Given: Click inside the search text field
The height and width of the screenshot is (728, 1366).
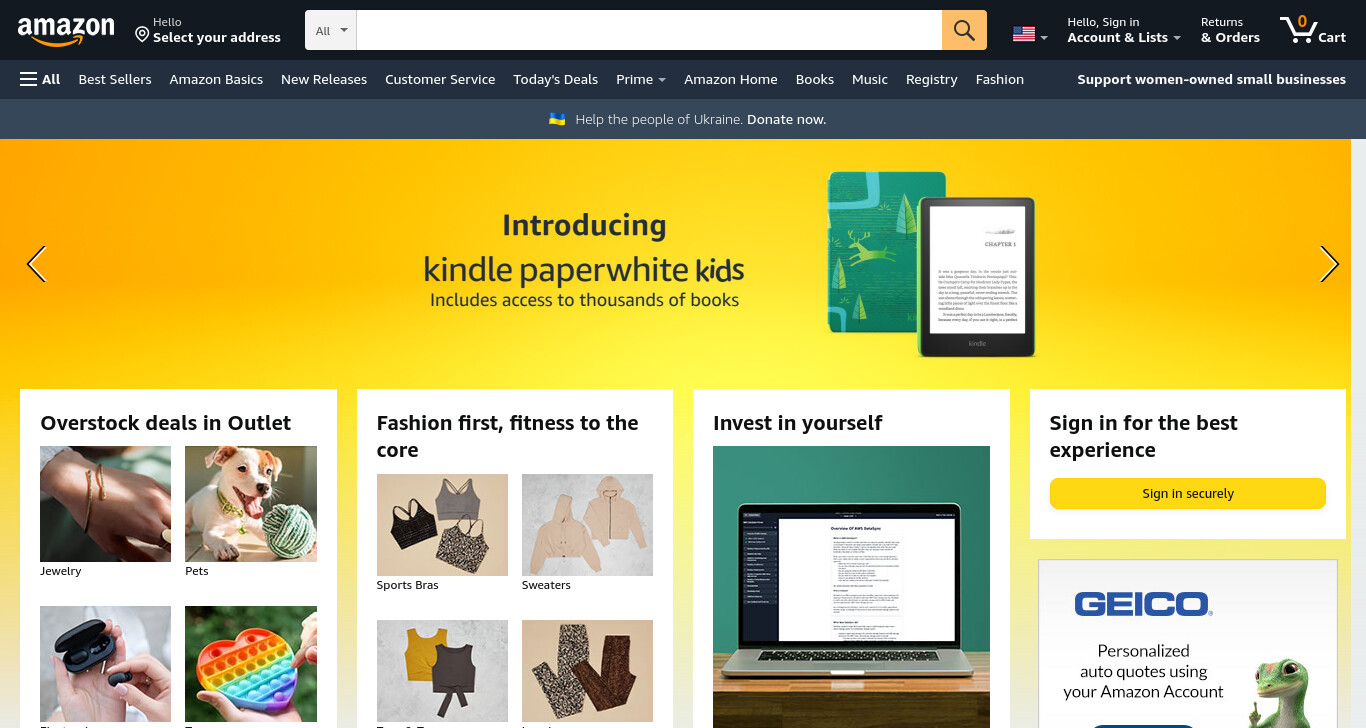Looking at the screenshot, I should pos(649,30).
